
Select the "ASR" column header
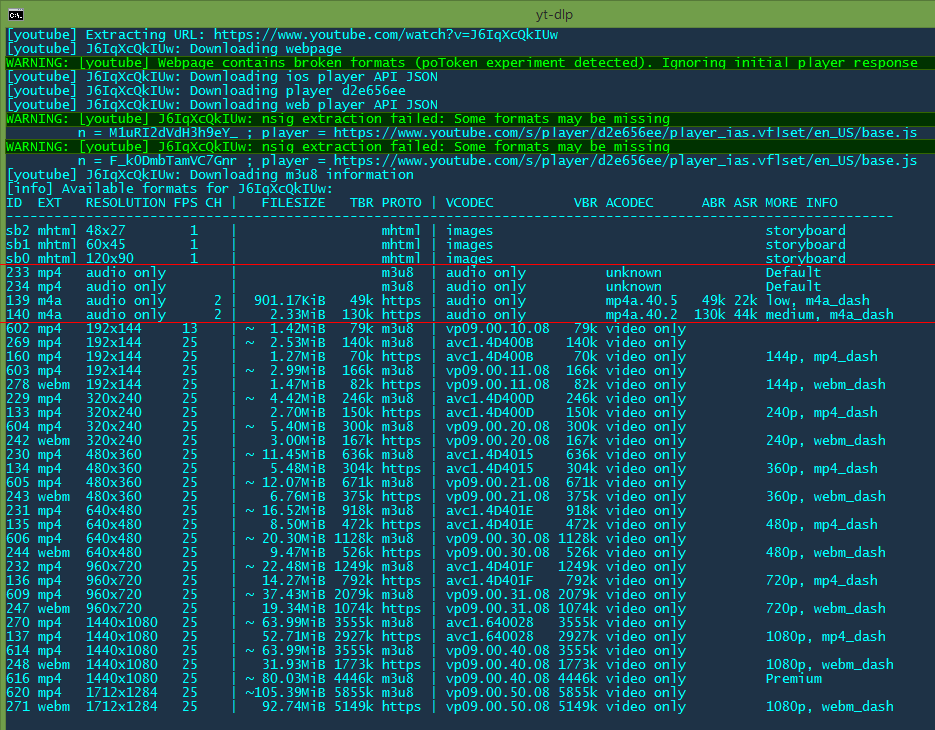pyautogui.click(x=745, y=203)
